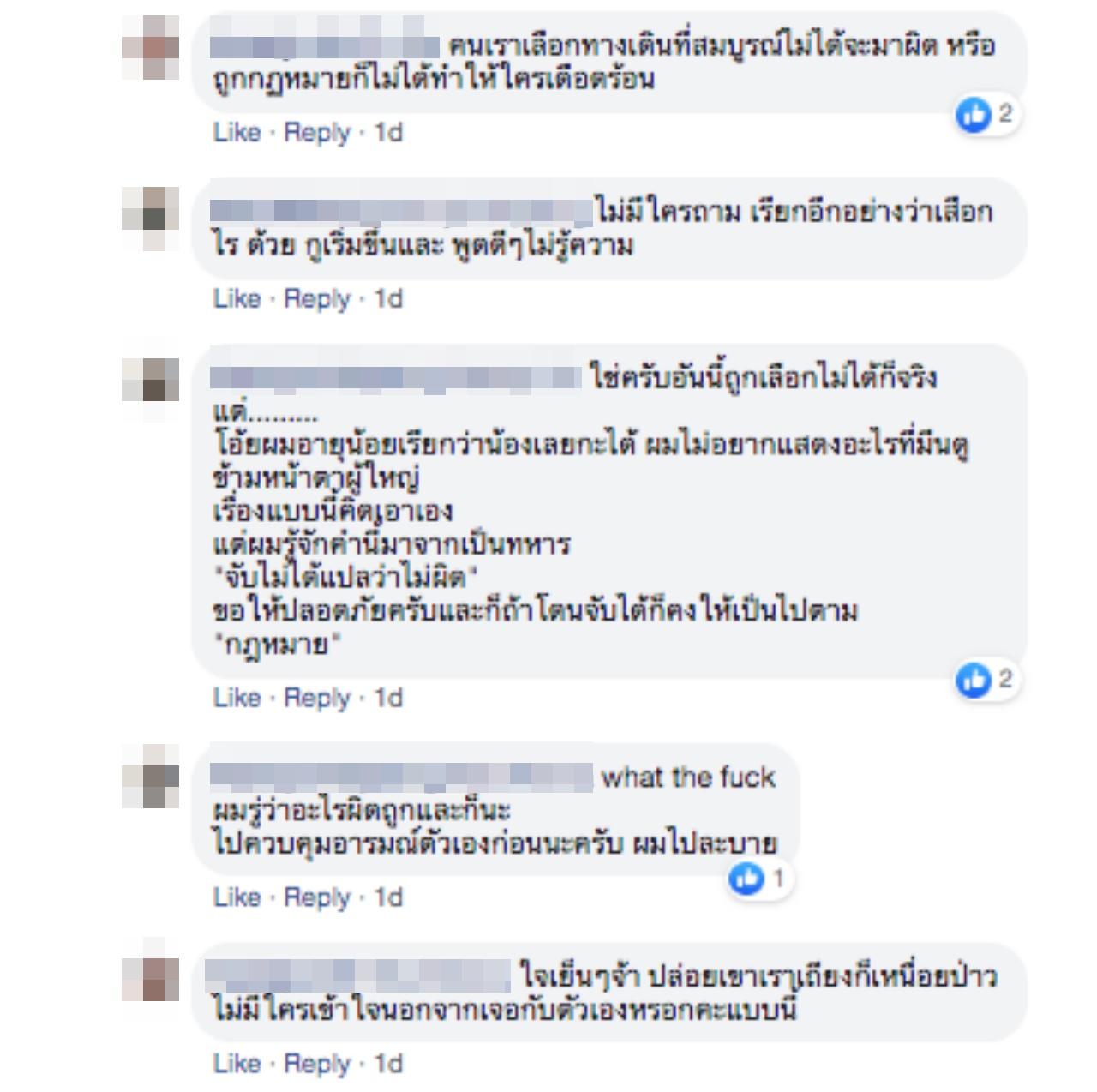Screen dimensions: 1097x1092
Task: Reply to the third long comment
Action: coord(317,699)
